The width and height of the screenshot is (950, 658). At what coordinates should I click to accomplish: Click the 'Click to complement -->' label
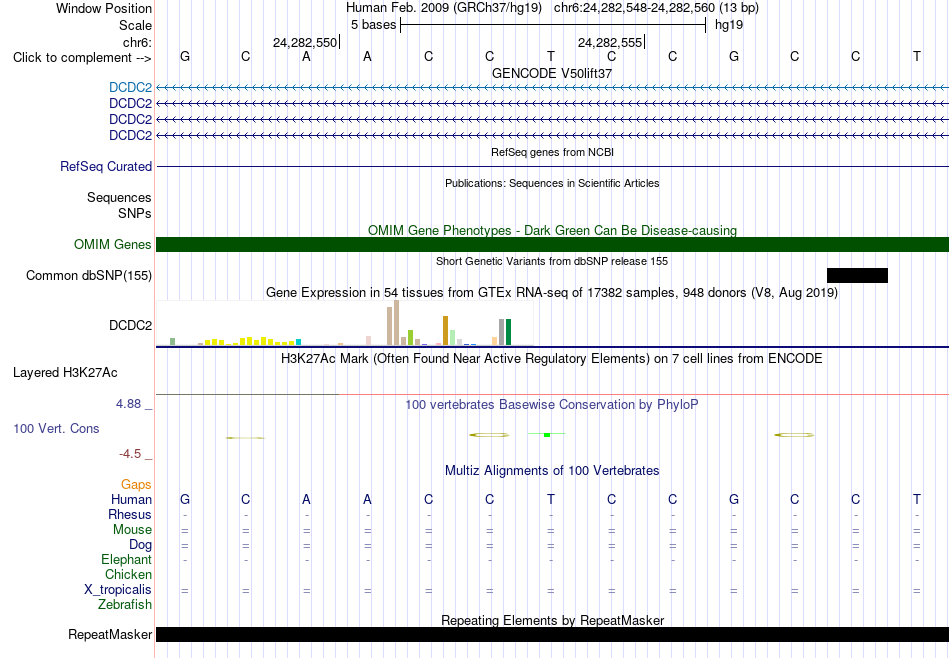pos(82,58)
